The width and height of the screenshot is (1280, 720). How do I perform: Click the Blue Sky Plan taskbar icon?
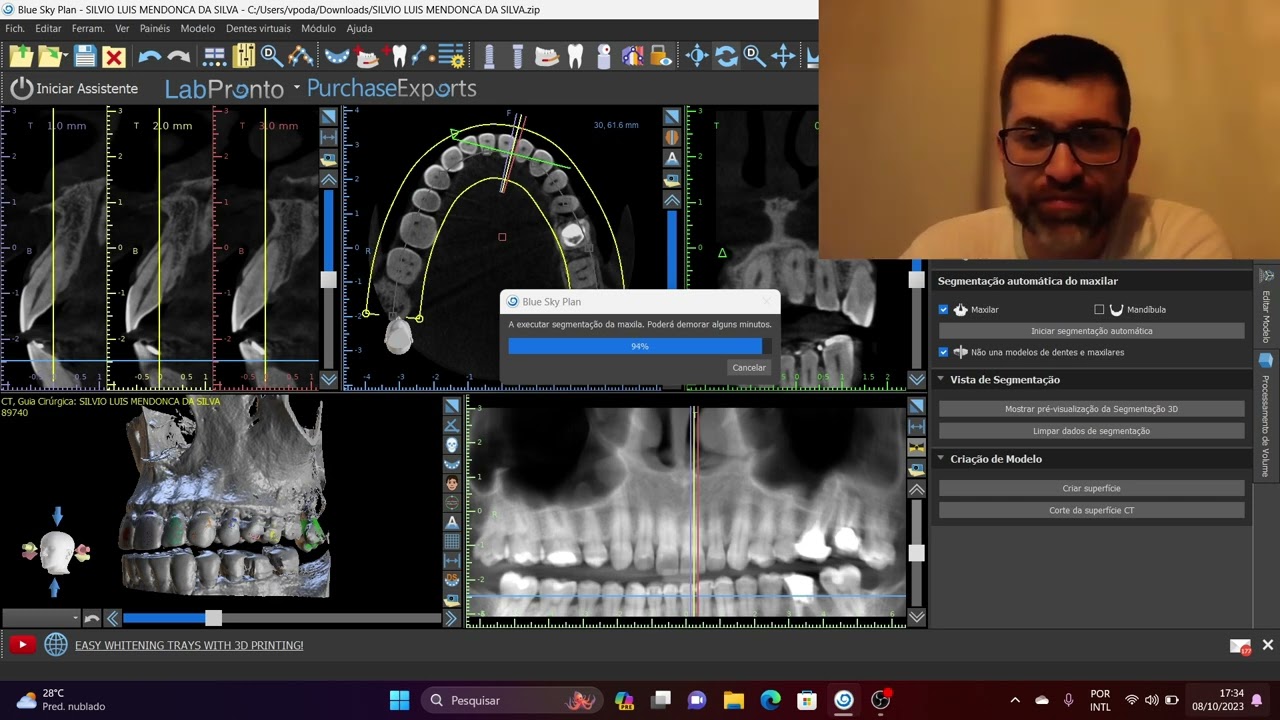tap(843, 700)
